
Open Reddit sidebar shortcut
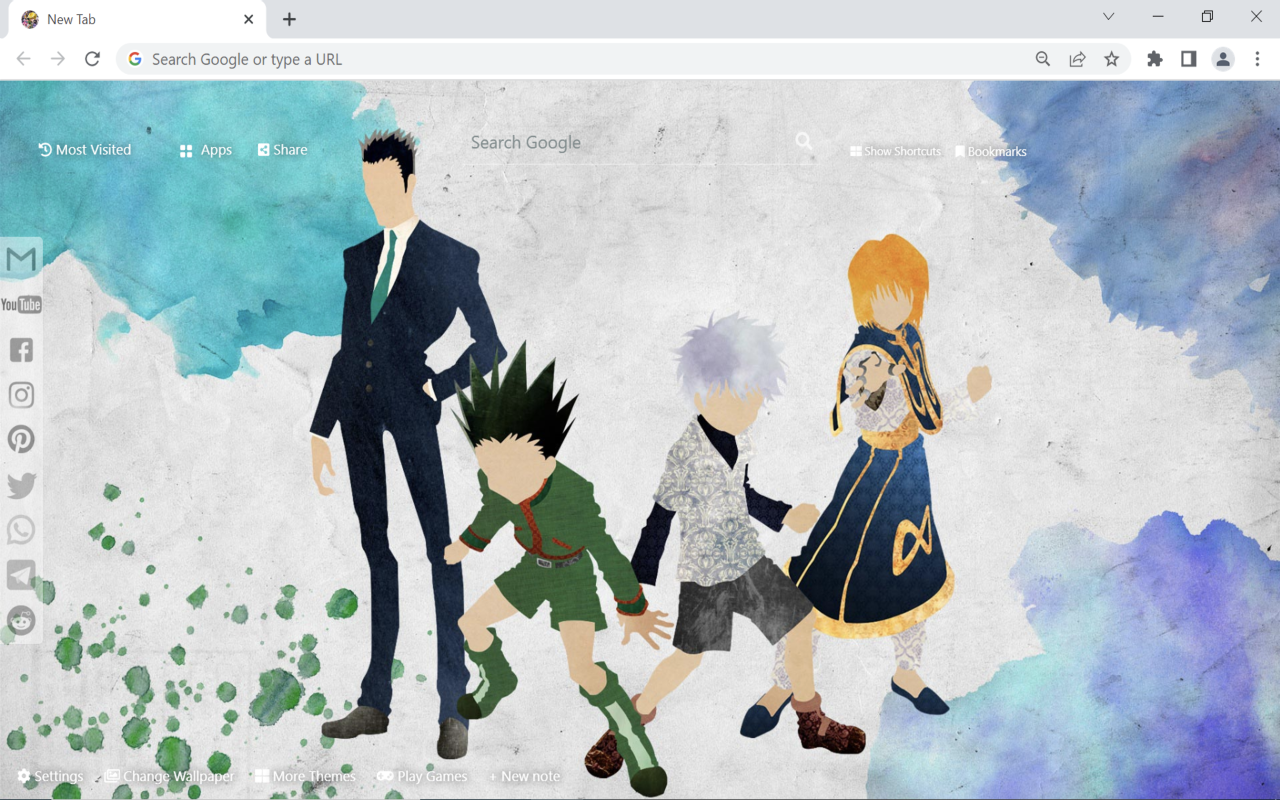pos(21,620)
